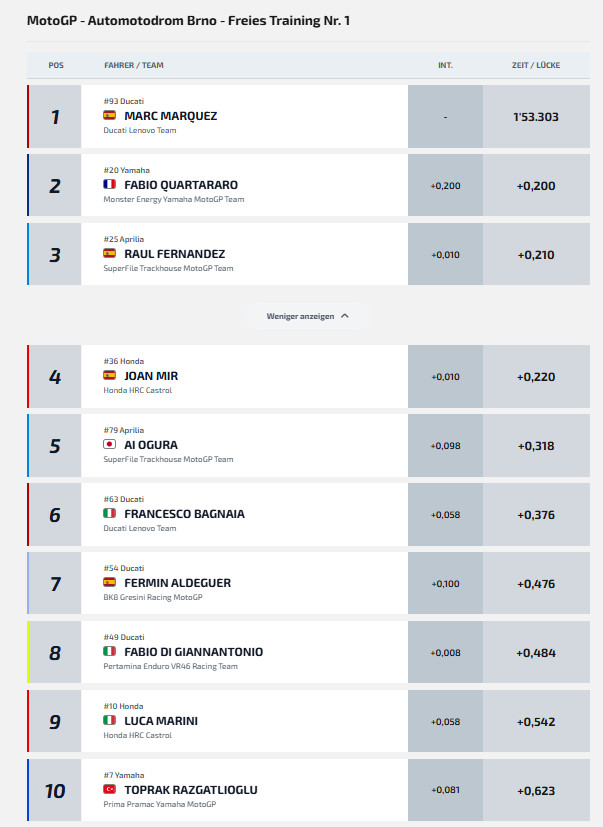Click the INT. column header
Viewport: 603px width, 827px height.
445,65
